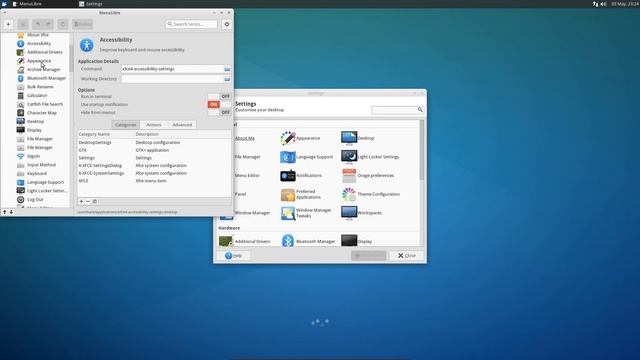The image size is (640, 360).
Task: Click the Revert button in MenuLibre toolbar
Action: [63, 24]
